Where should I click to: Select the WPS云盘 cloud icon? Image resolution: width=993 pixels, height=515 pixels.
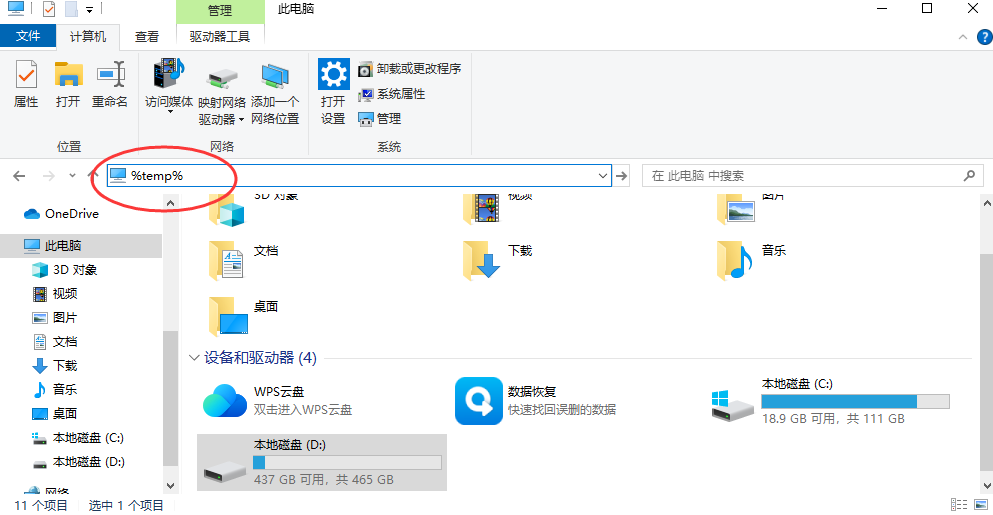coord(225,402)
